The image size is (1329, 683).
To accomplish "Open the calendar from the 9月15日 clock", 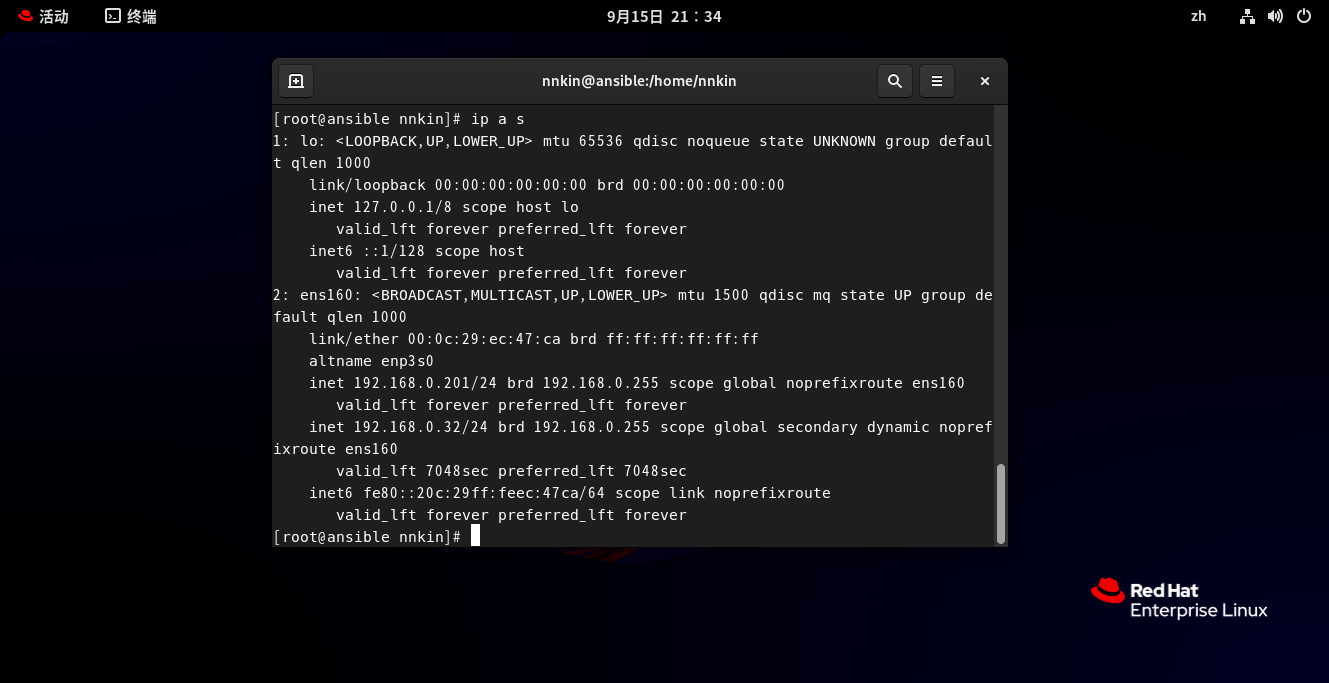I will tap(664, 16).
